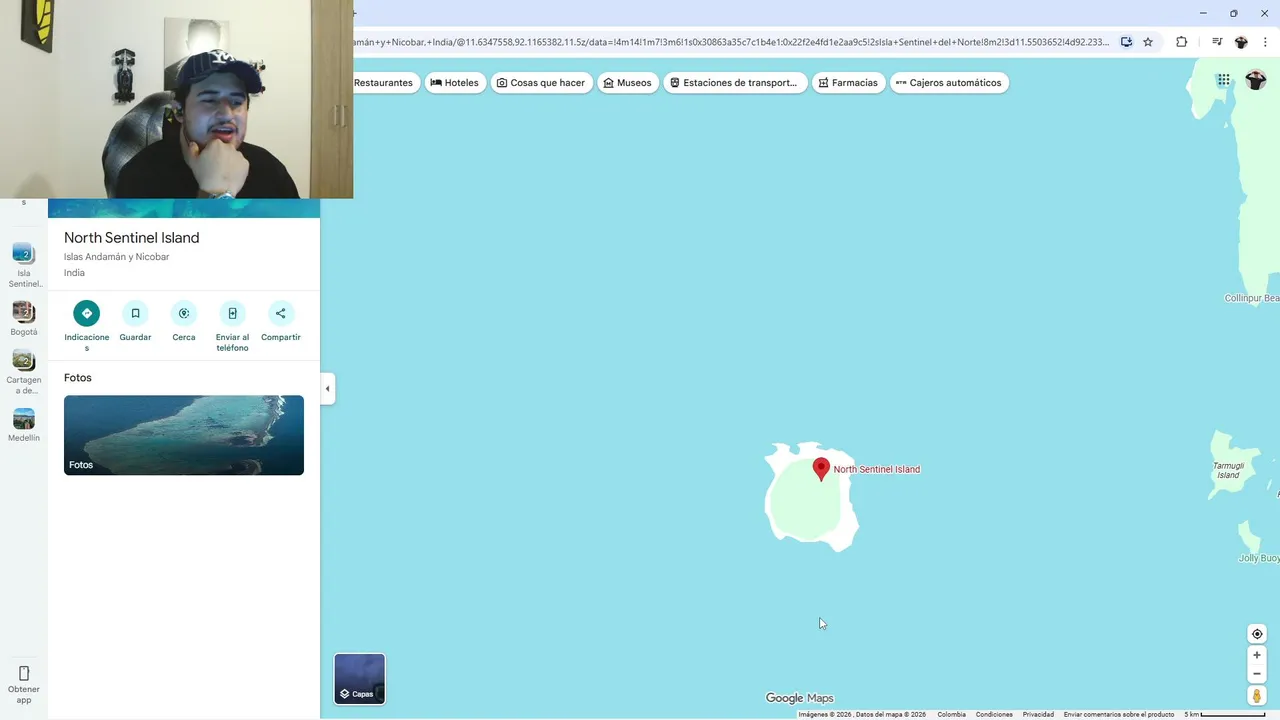Click the install app icon in address bar
The width and height of the screenshot is (1280, 720).
click(x=1126, y=42)
